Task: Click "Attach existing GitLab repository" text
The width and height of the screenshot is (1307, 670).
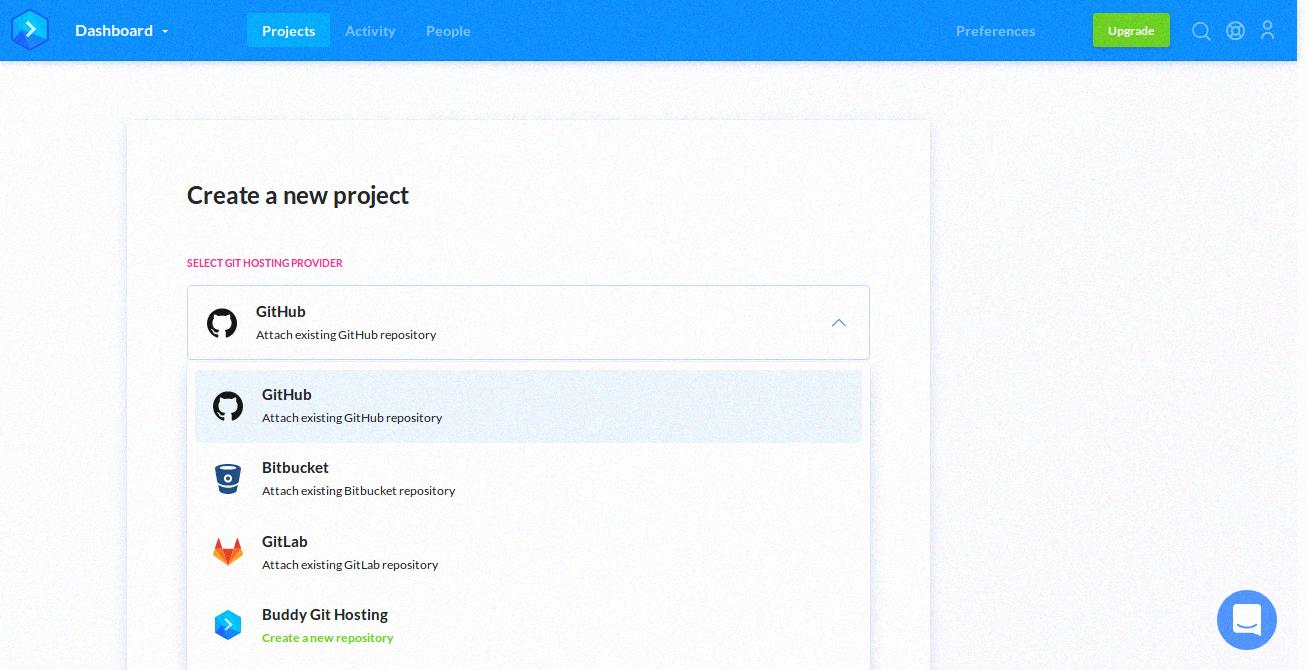Action: point(350,565)
